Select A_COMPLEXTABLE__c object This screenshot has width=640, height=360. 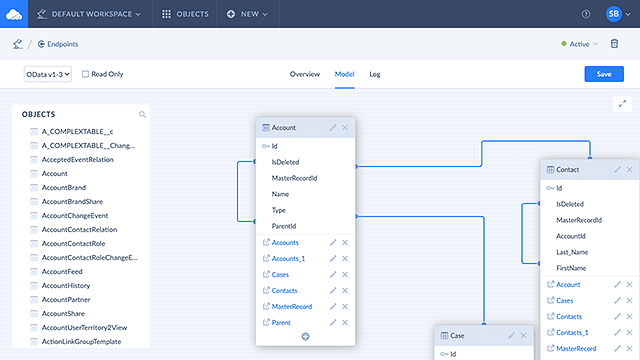point(77,131)
